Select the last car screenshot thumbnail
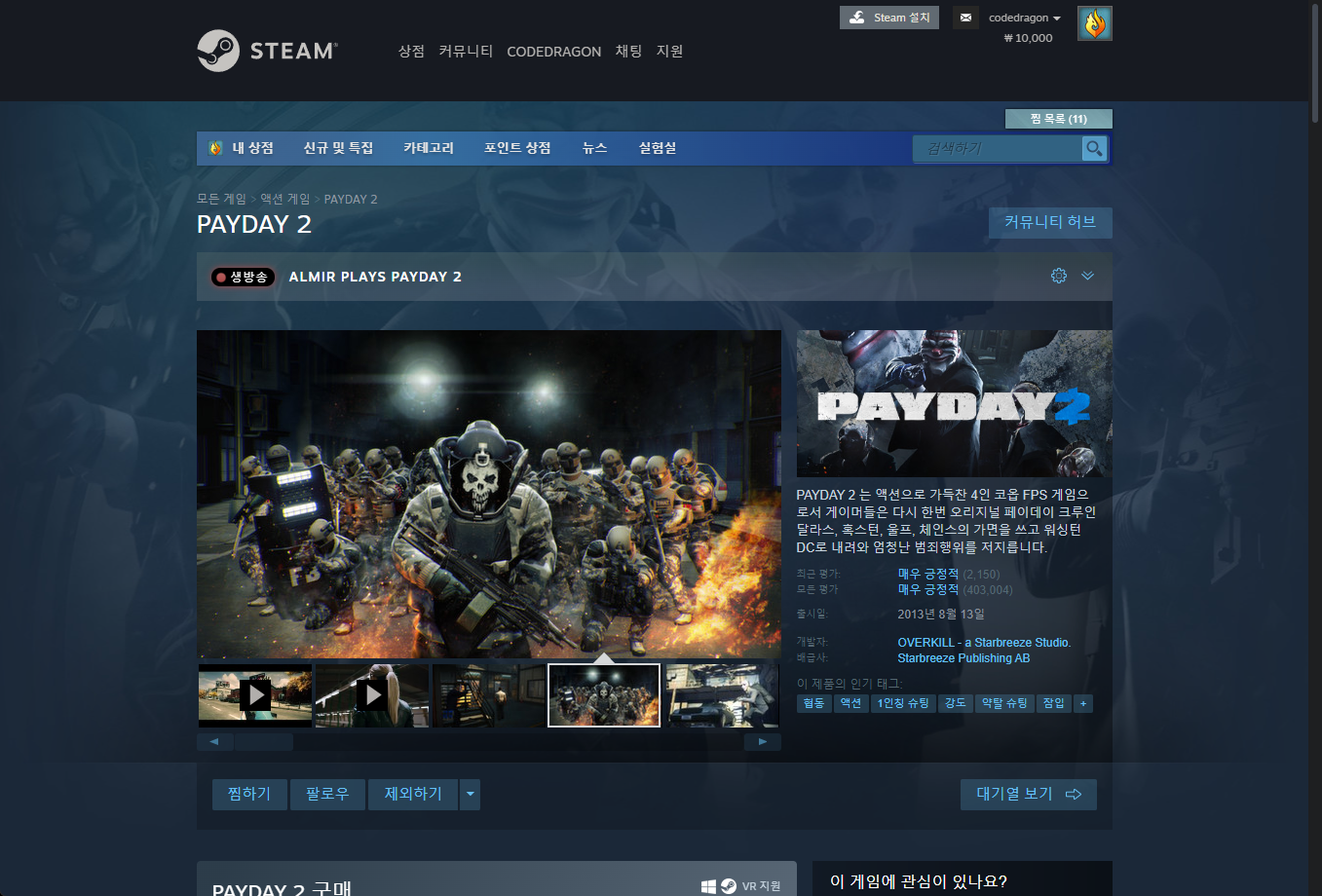1322x896 pixels. pos(722,695)
